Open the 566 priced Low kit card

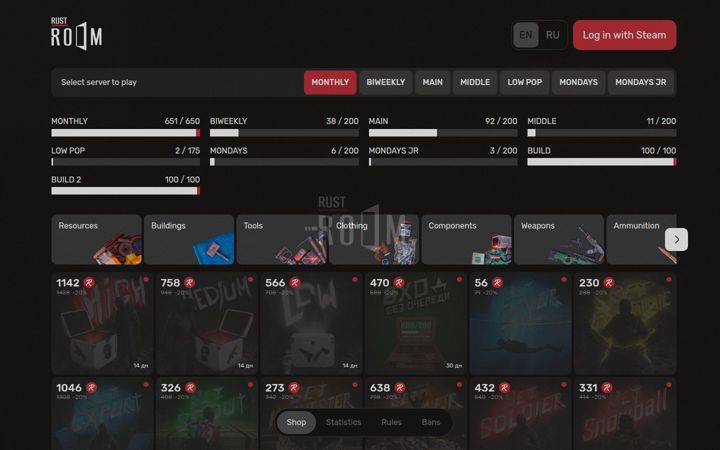click(x=311, y=323)
